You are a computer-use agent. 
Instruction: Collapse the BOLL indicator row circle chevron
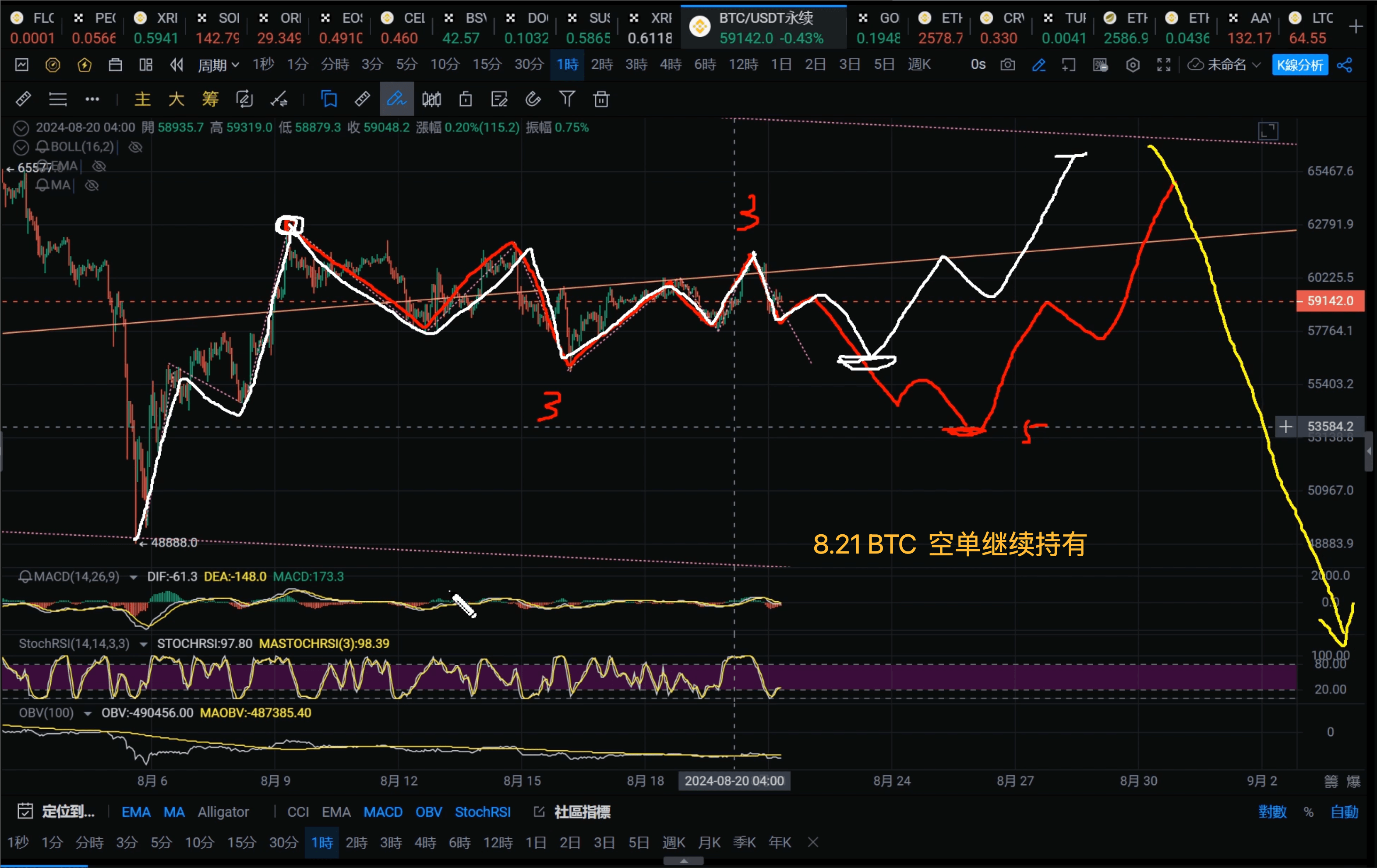point(21,148)
